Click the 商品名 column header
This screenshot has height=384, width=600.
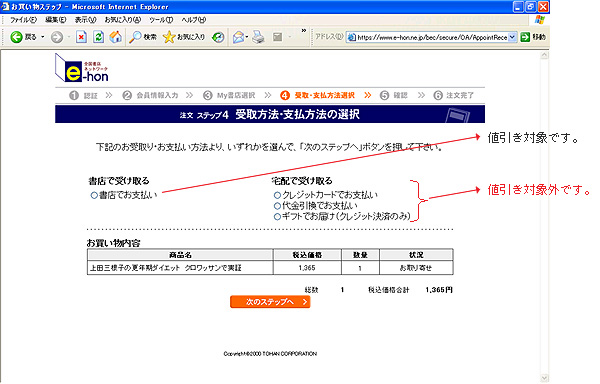[x=180, y=255]
